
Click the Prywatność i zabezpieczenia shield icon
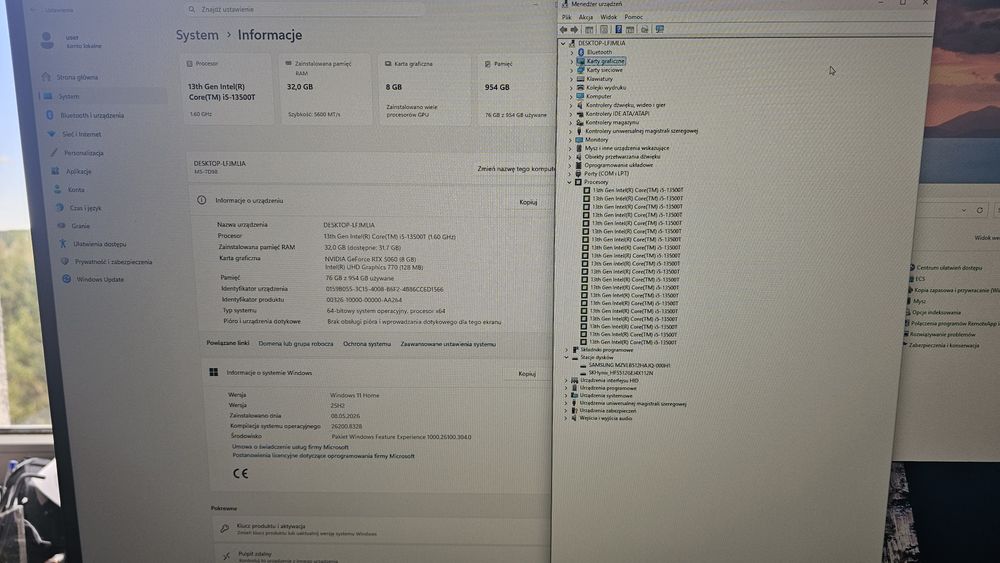coord(64,261)
